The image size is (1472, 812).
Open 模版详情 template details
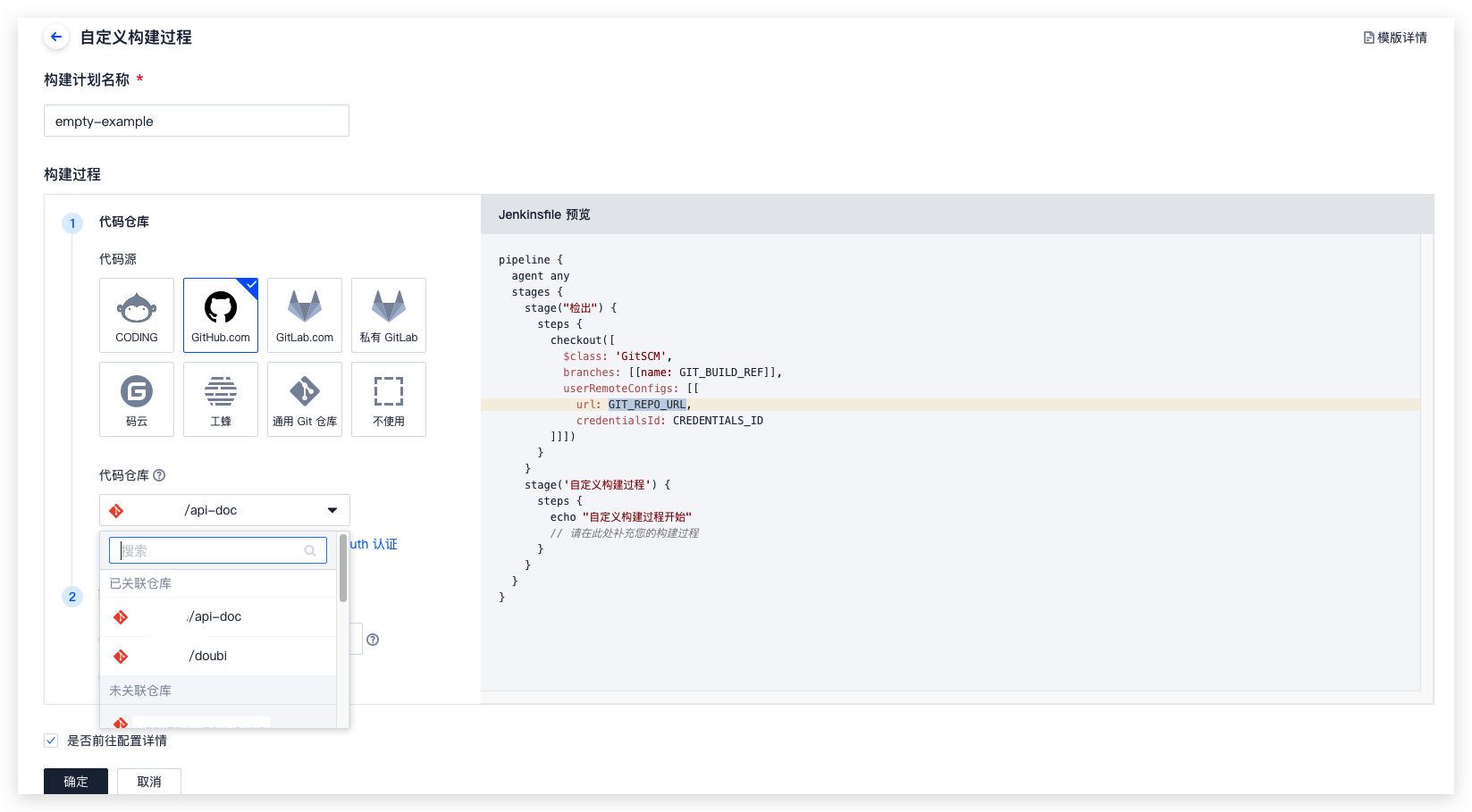tap(1395, 38)
